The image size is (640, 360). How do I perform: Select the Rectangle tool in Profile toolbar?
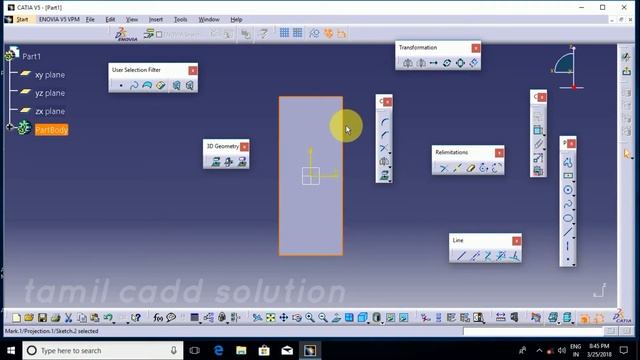pos(567,176)
